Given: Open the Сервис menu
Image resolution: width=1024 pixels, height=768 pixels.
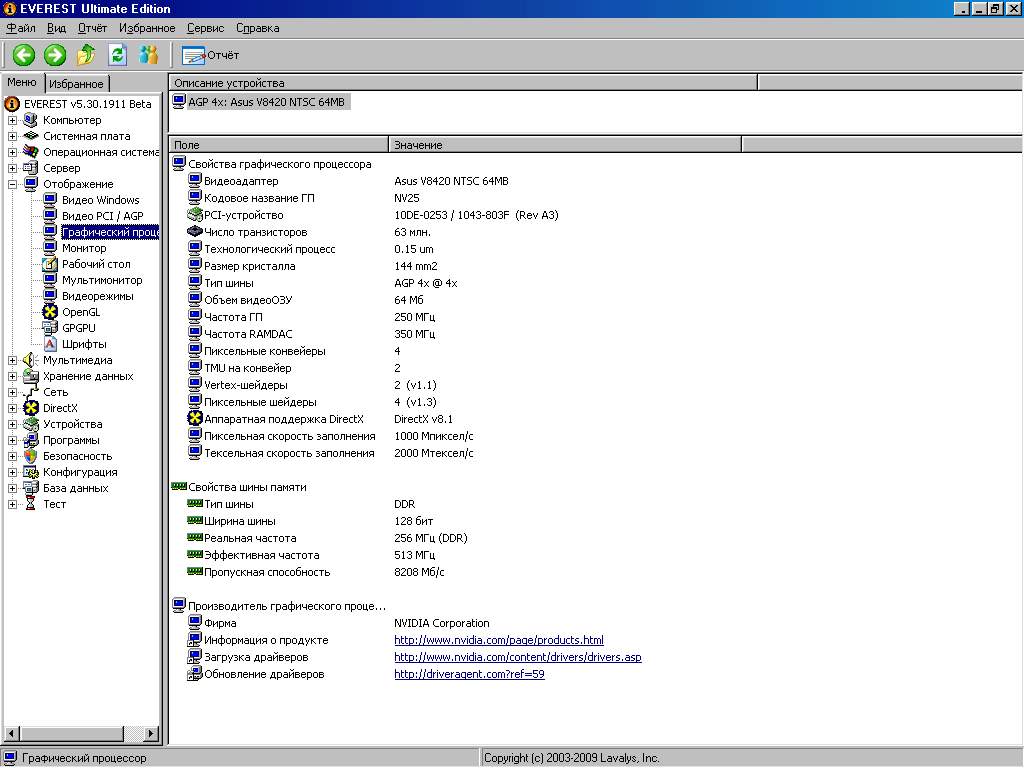Looking at the screenshot, I should [205, 28].
